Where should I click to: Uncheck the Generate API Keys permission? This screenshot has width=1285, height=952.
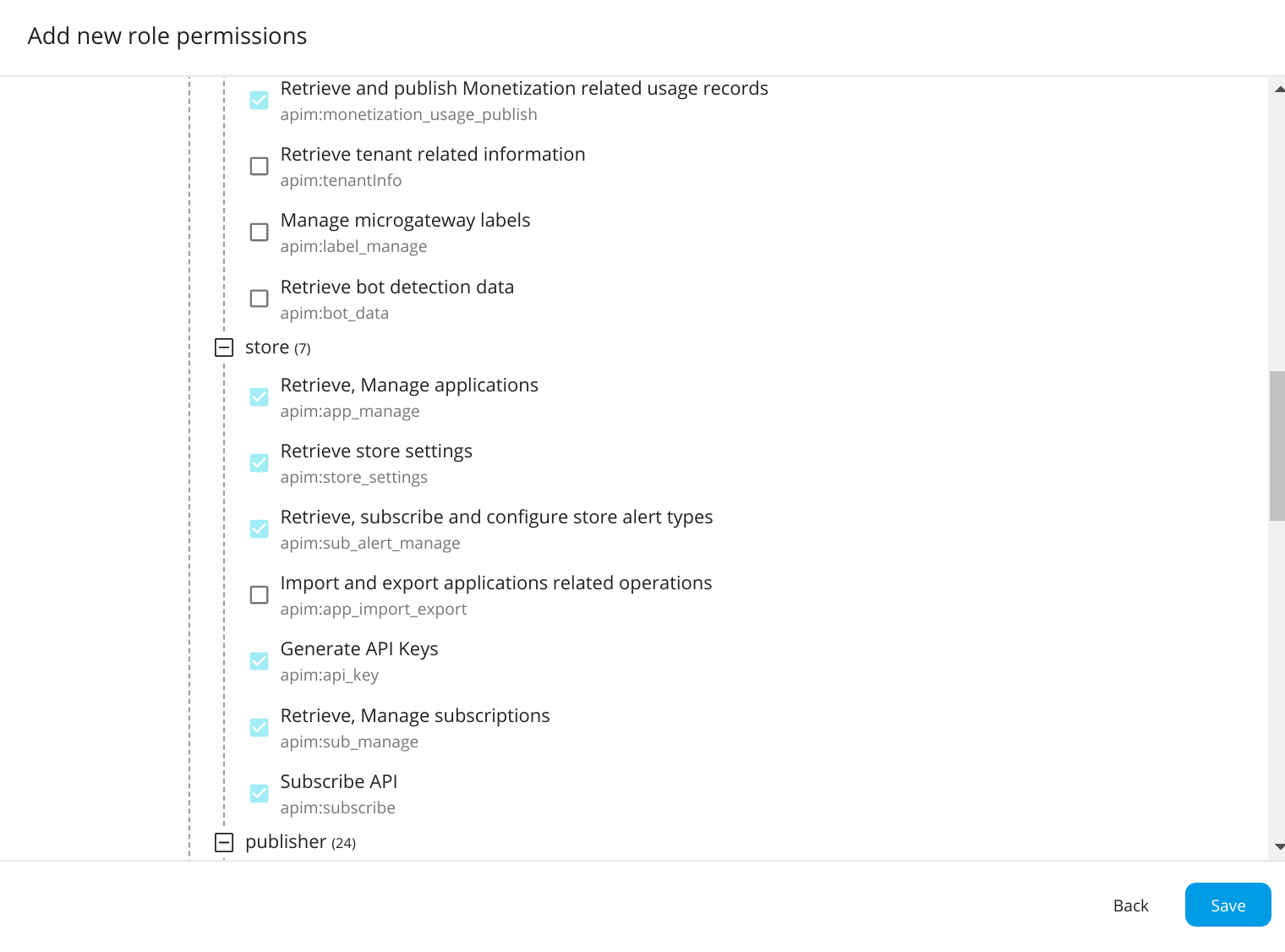click(x=259, y=660)
